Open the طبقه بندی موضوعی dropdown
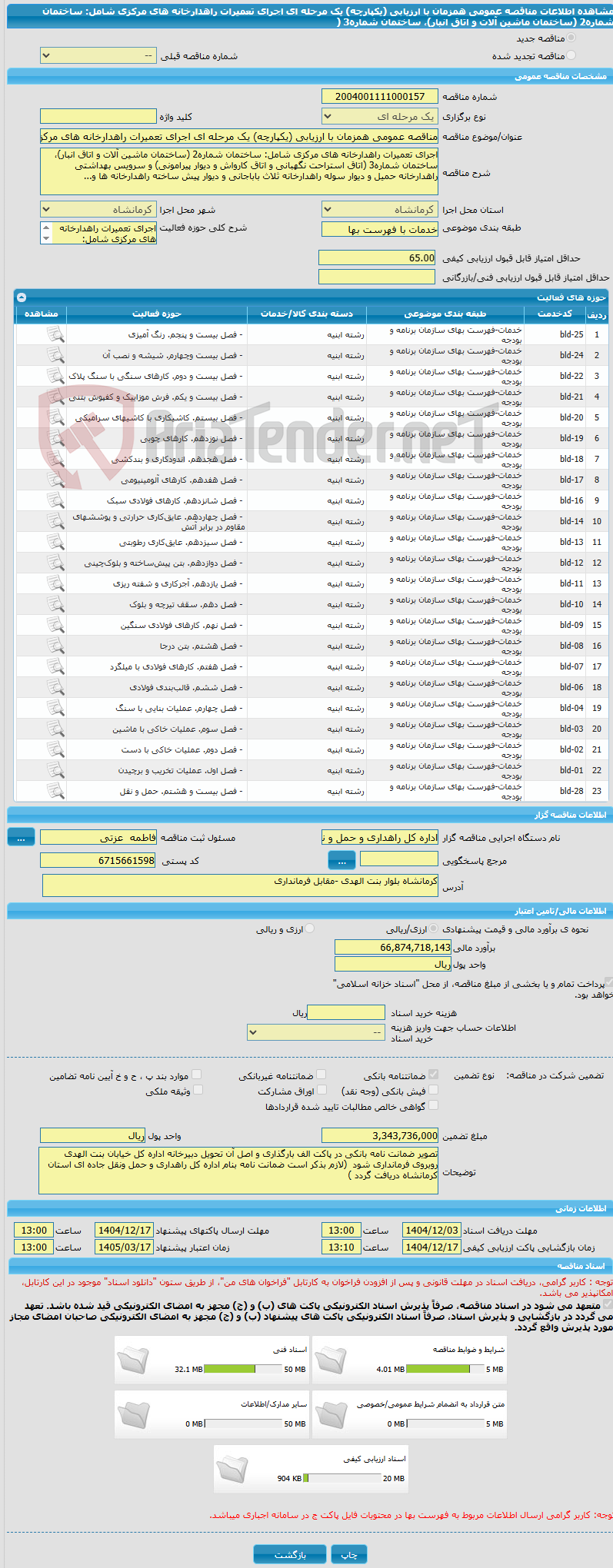 pyautogui.click(x=380, y=229)
